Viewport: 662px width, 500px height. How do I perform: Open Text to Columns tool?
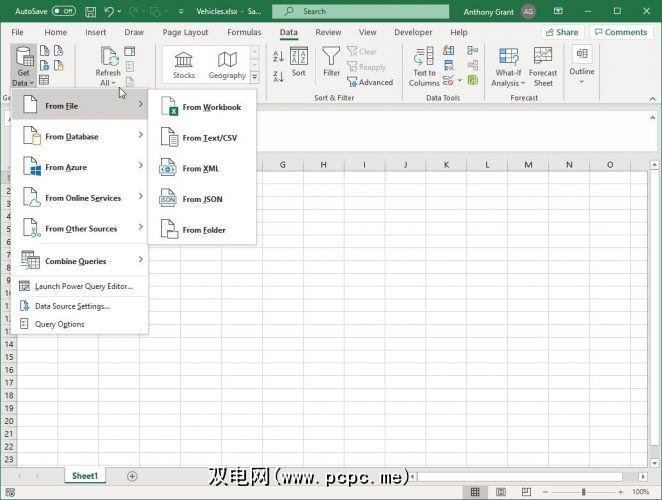pyautogui.click(x=424, y=65)
